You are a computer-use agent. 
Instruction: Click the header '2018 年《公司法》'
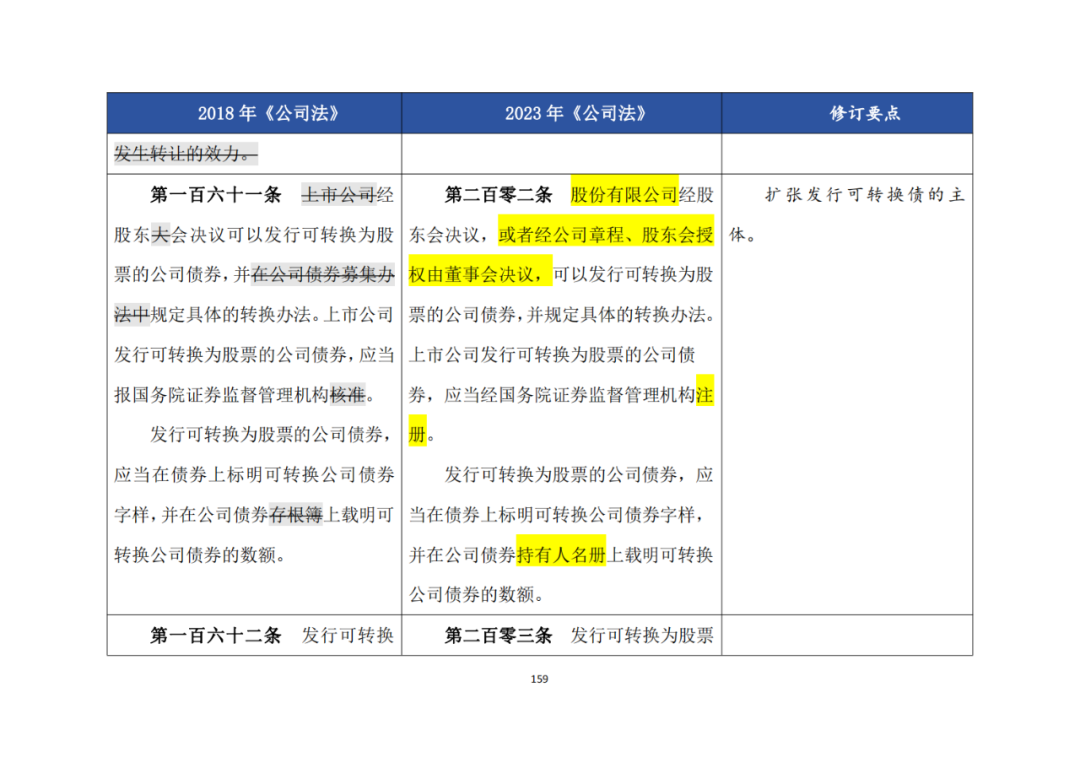coord(268,114)
